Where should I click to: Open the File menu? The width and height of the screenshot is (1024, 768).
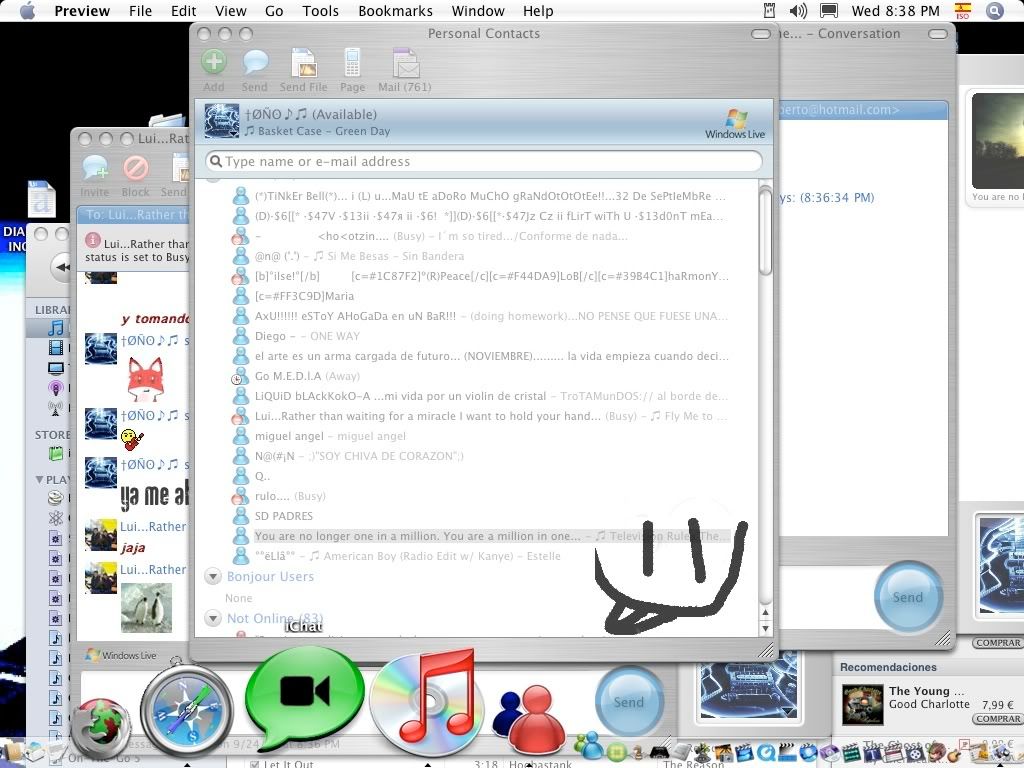tap(140, 11)
